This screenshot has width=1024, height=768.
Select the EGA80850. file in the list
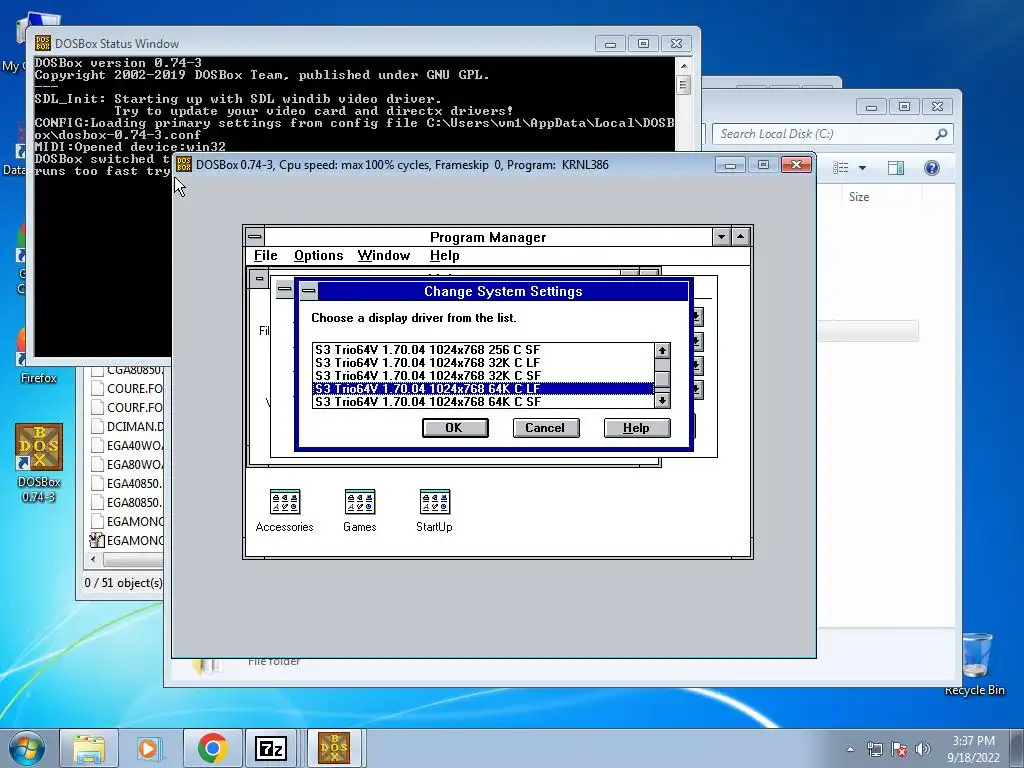click(x=127, y=502)
